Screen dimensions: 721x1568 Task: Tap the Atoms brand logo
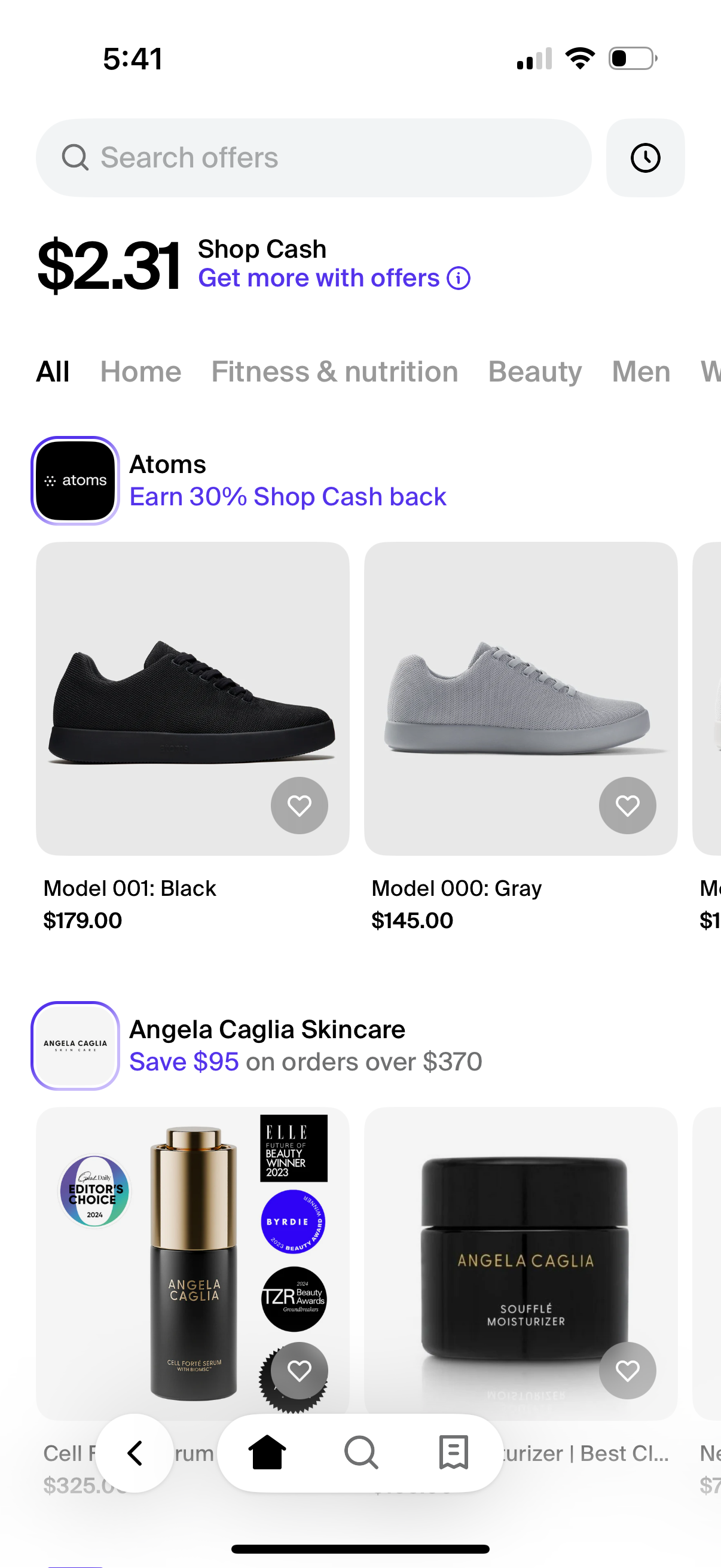(x=74, y=480)
